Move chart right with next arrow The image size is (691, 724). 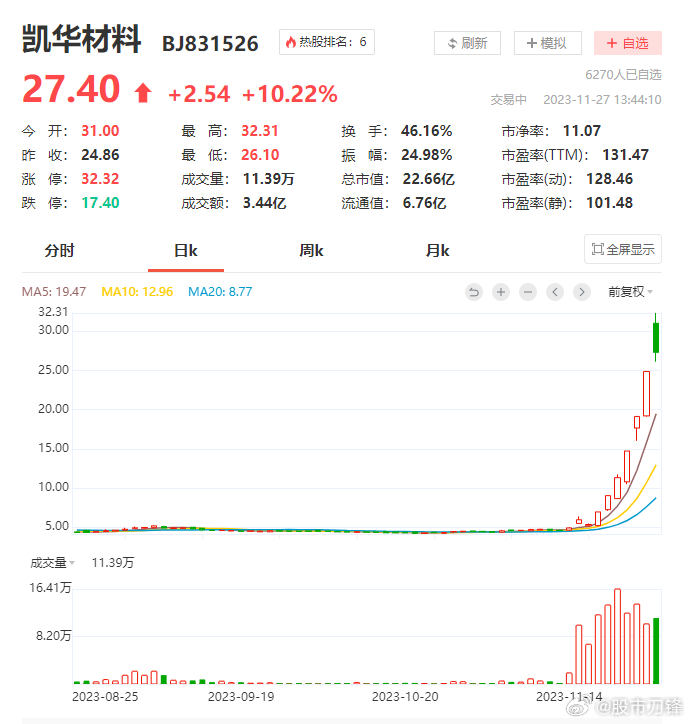coord(582,292)
